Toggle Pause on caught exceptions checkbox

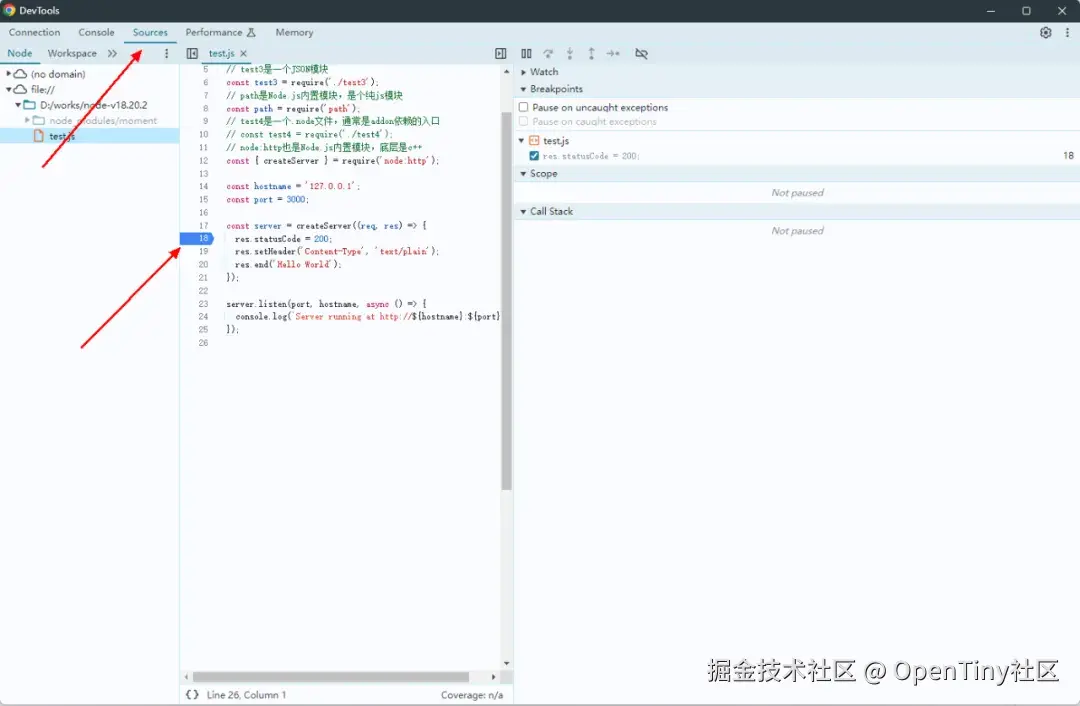(x=523, y=122)
